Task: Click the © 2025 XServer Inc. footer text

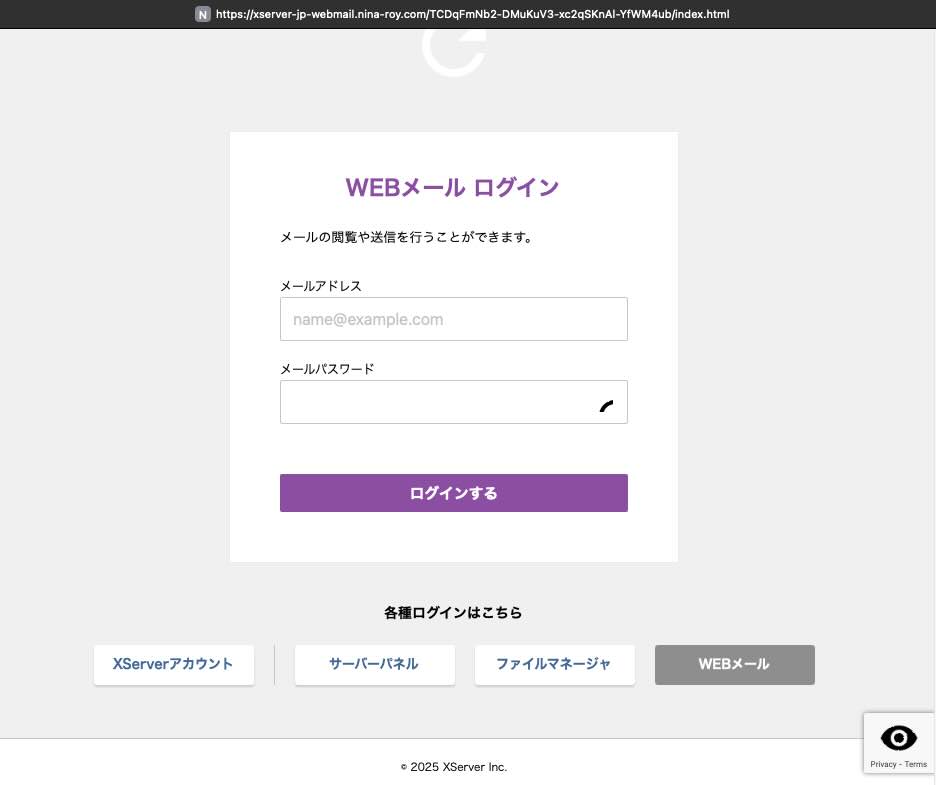Action: click(454, 767)
